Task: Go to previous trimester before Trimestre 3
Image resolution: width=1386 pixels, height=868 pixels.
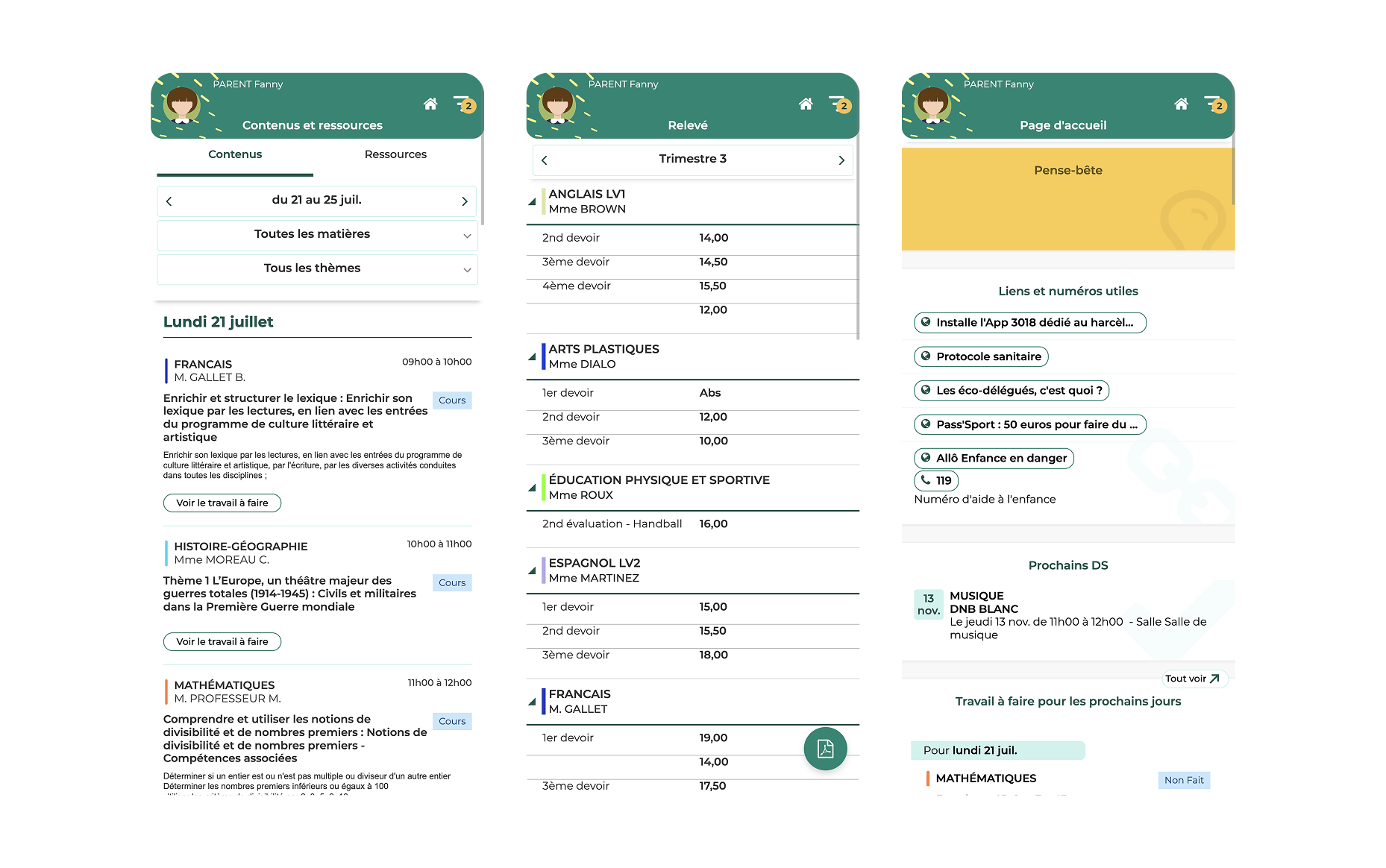Action: pos(545,160)
